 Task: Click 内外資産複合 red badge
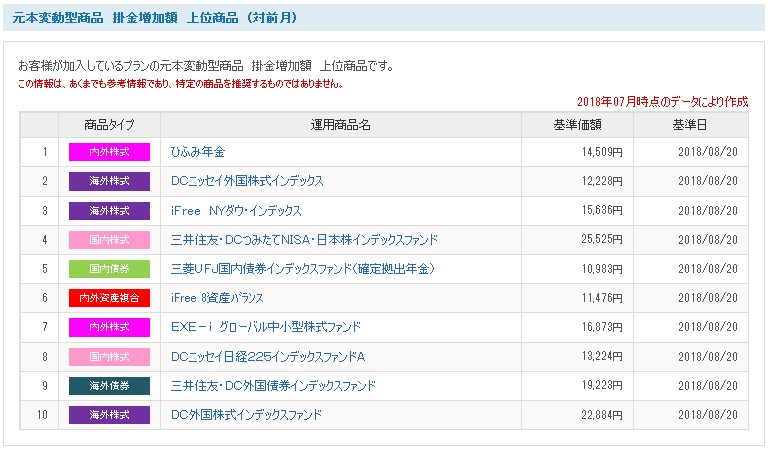[x=109, y=298]
